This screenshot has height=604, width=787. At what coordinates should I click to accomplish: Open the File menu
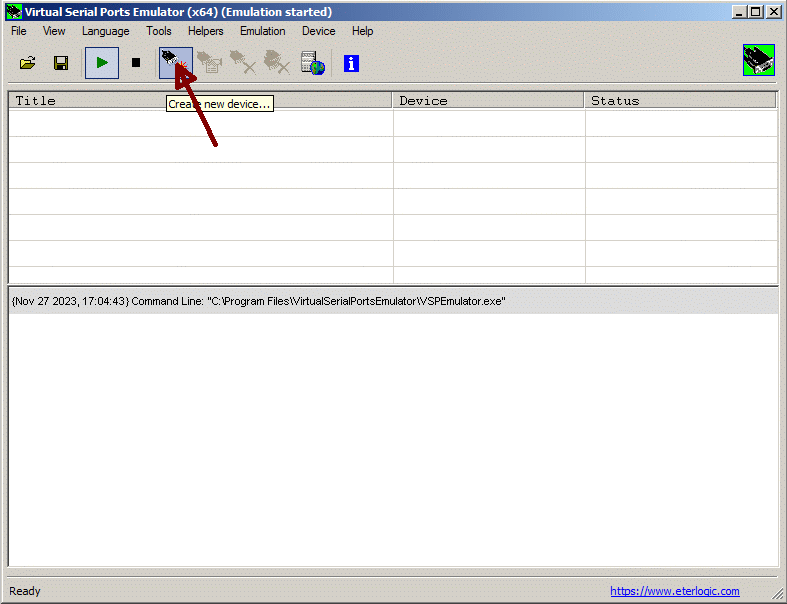tap(19, 31)
